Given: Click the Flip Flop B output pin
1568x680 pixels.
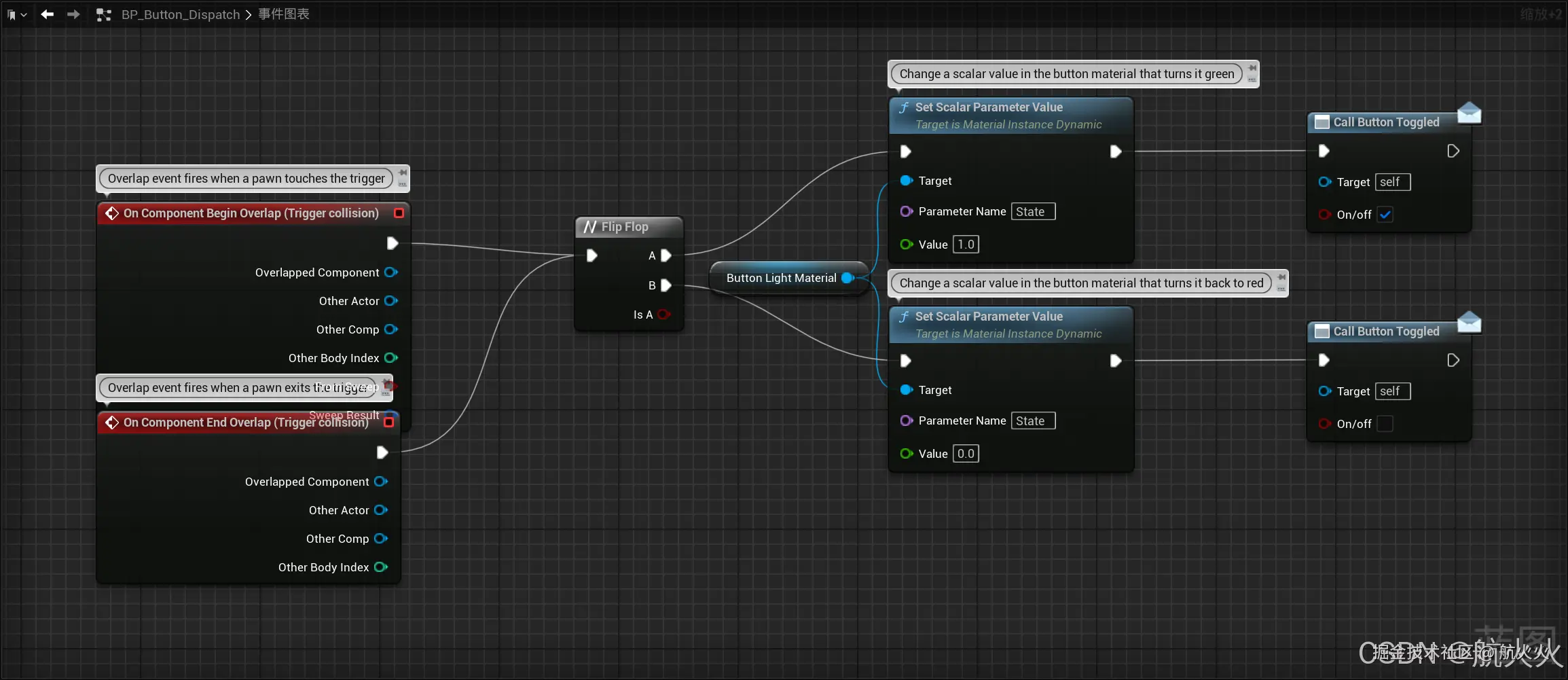Looking at the screenshot, I should [x=666, y=285].
